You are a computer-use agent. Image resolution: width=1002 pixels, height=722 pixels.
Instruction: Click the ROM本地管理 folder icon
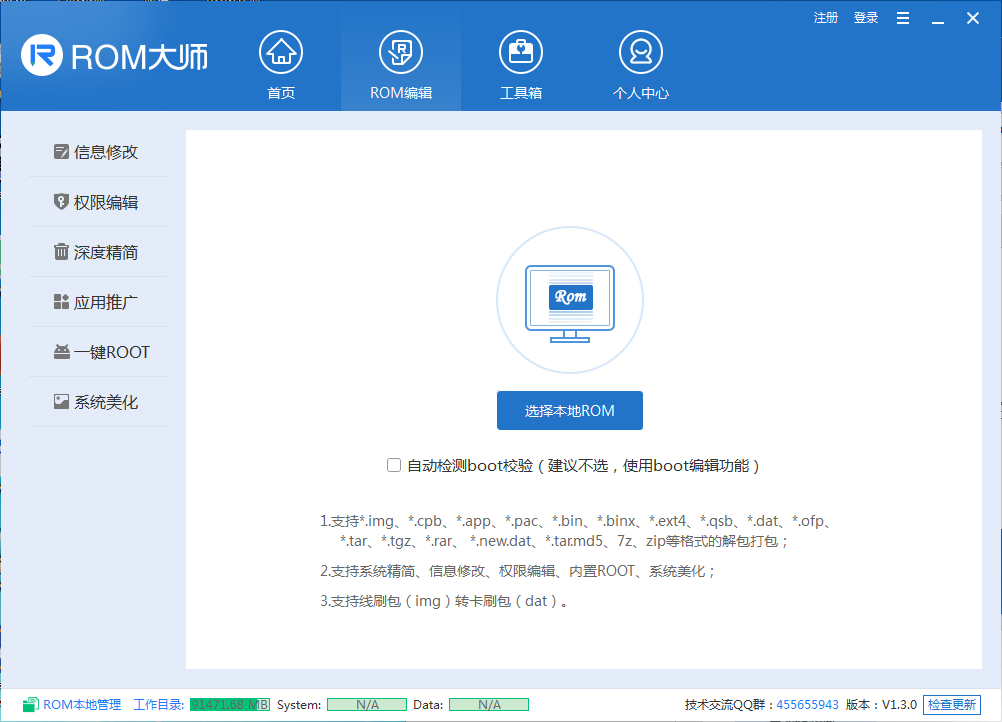[31, 705]
